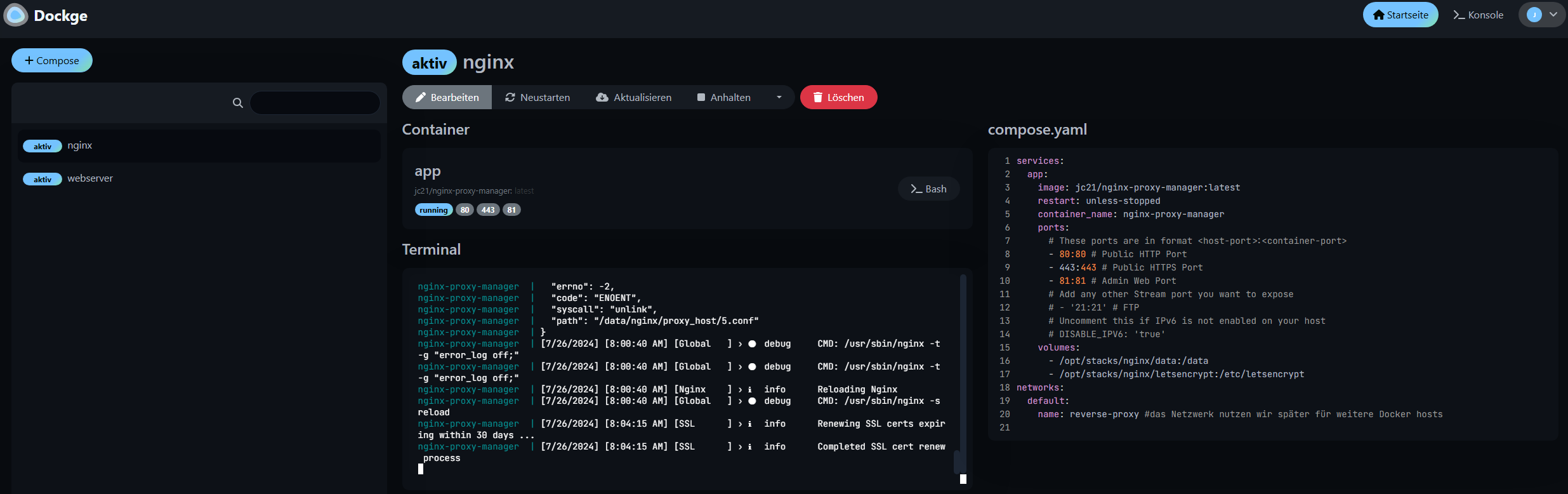
Task: Click the pencil icon in Bearbeiten
Action: point(421,97)
